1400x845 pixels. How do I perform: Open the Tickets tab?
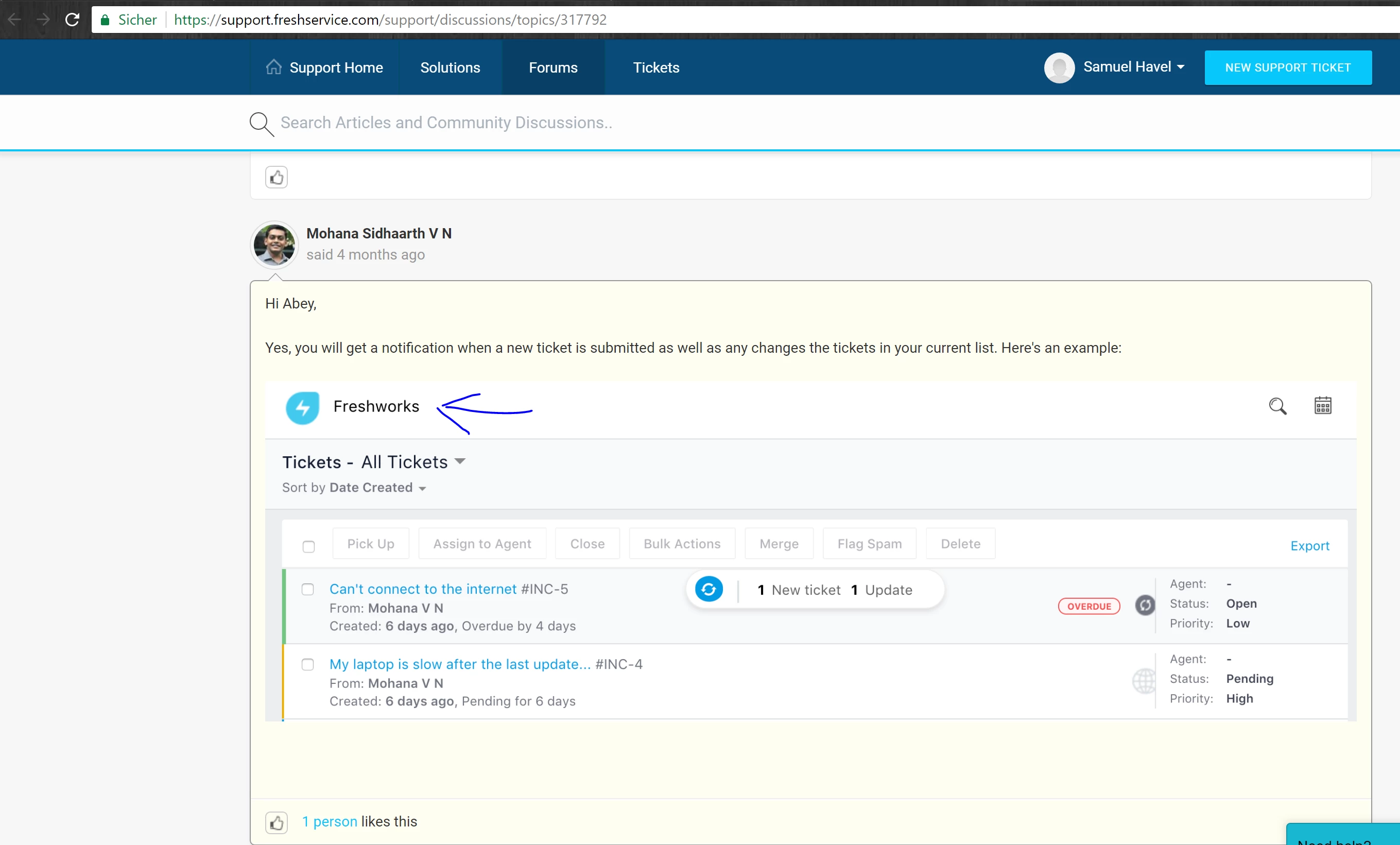point(655,67)
